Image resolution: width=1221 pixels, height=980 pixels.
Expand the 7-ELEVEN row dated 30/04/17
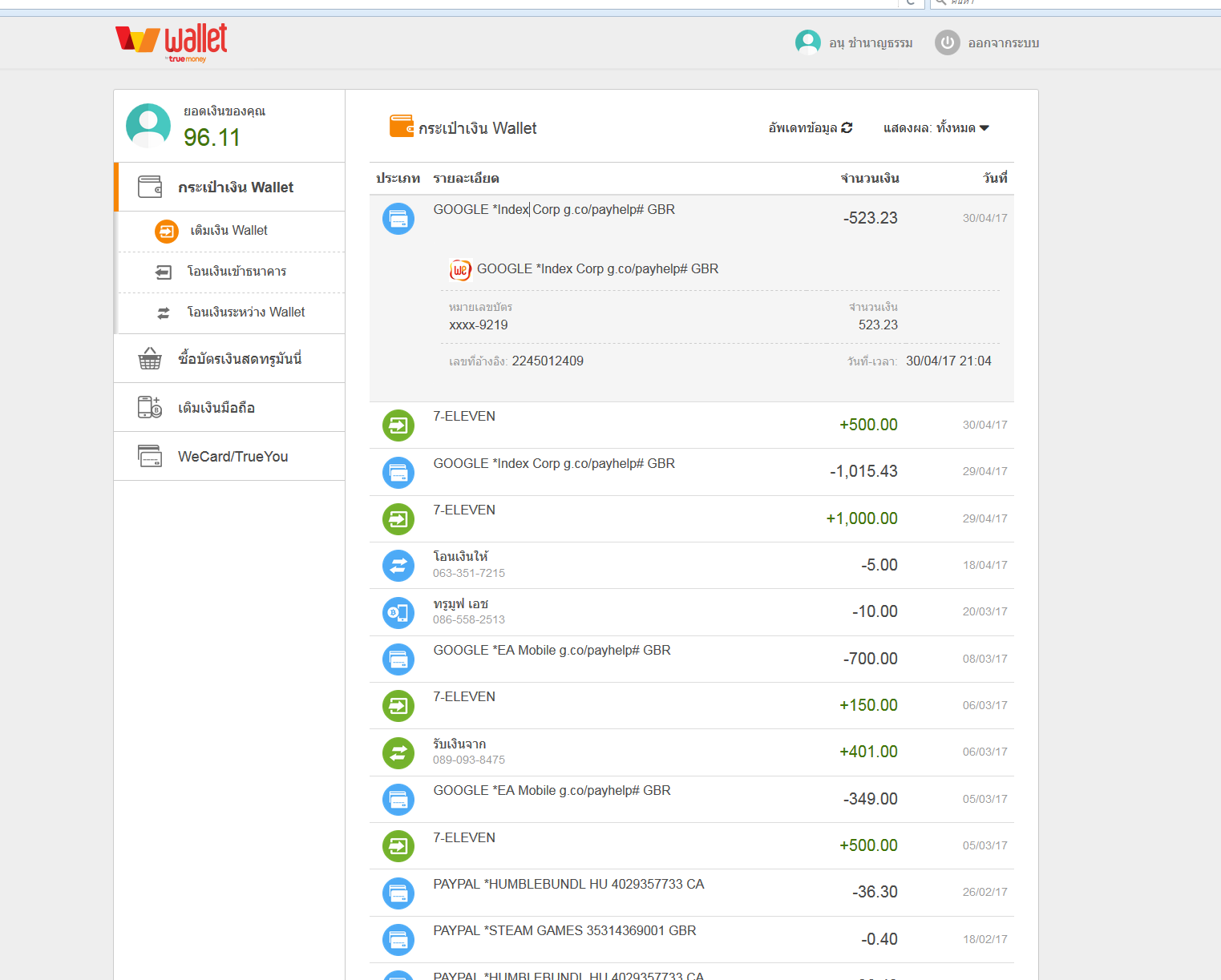[692, 425]
